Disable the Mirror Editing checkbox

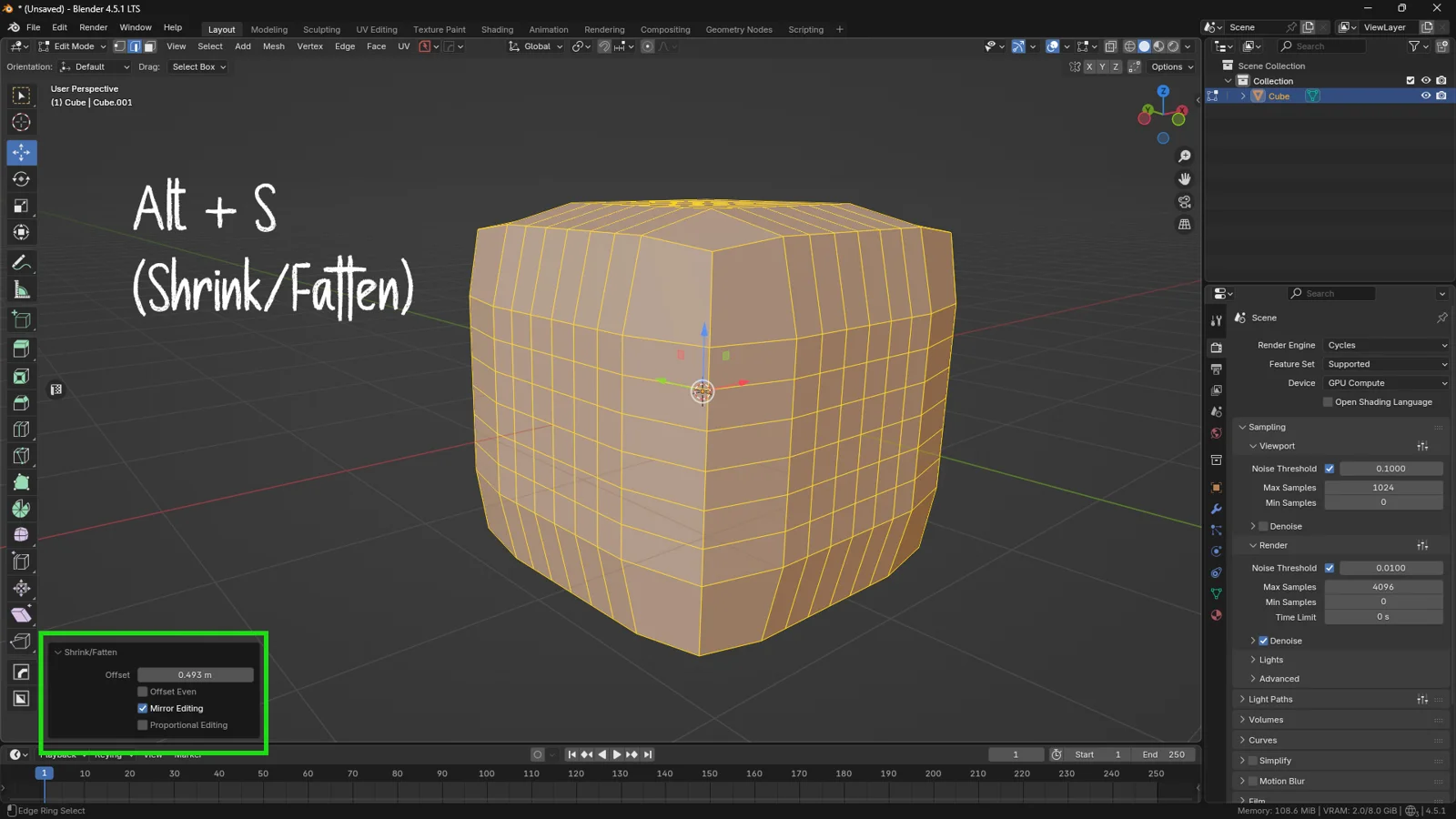point(142,708)
